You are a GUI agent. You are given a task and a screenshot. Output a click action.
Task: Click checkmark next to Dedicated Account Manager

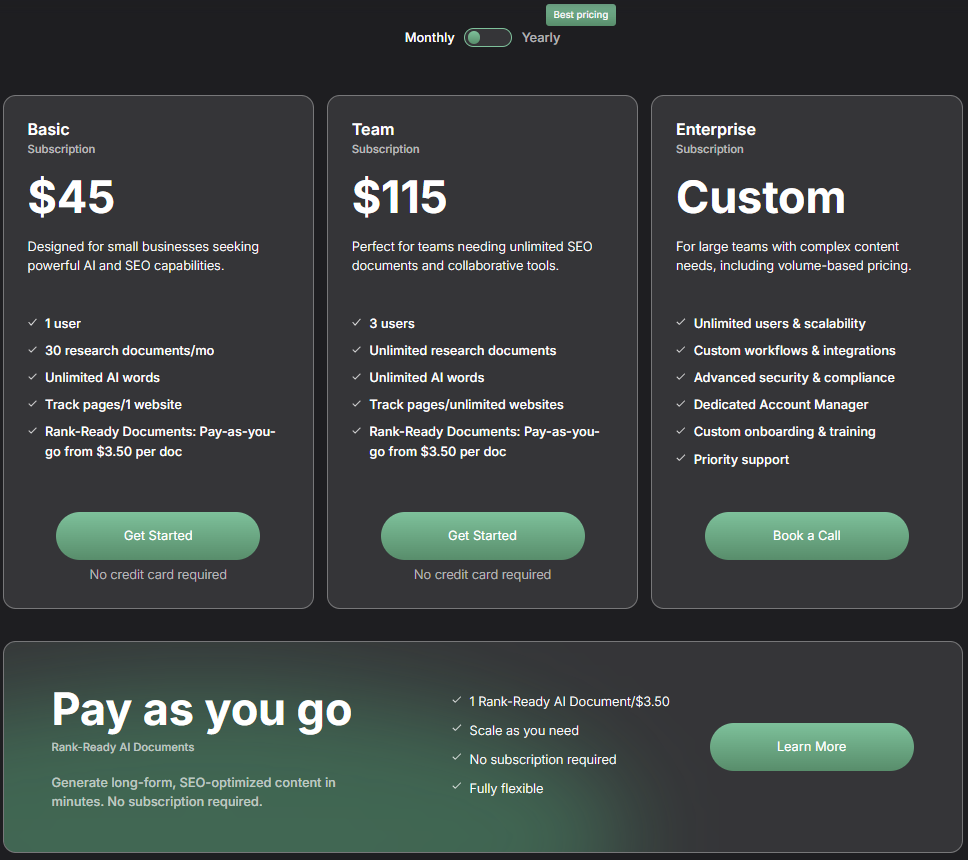(681, 404)
